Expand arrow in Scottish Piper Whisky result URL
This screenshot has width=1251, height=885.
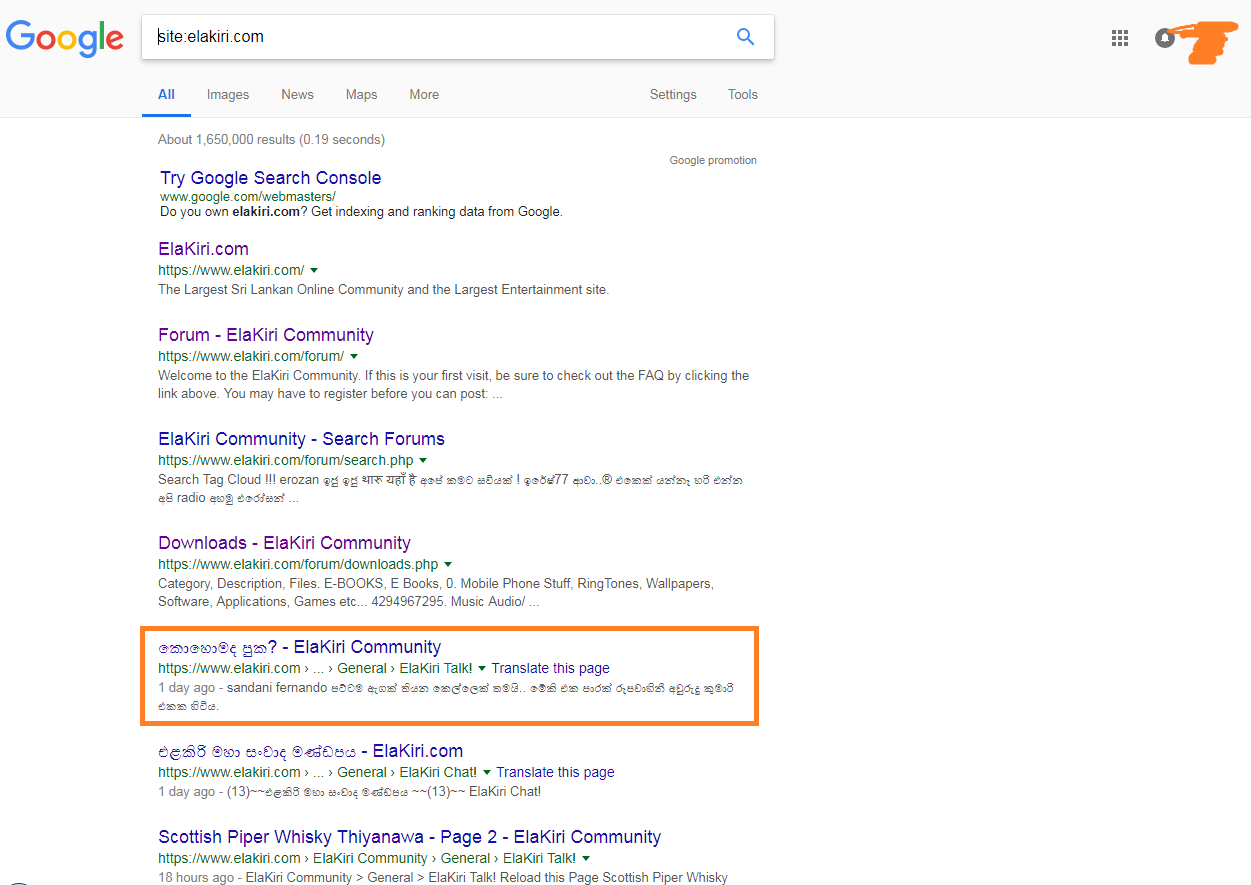tap(586, 859)
